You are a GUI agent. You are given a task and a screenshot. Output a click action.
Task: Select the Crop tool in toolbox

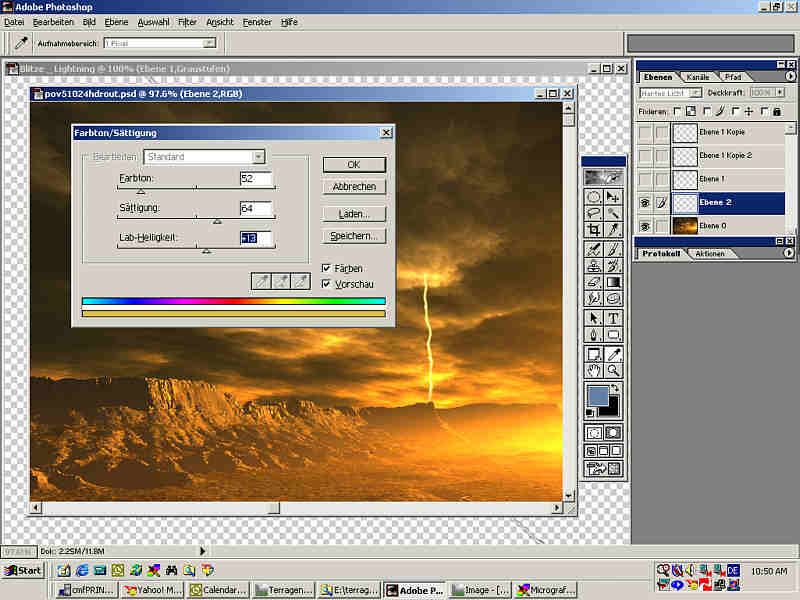[x=594, y=230]
